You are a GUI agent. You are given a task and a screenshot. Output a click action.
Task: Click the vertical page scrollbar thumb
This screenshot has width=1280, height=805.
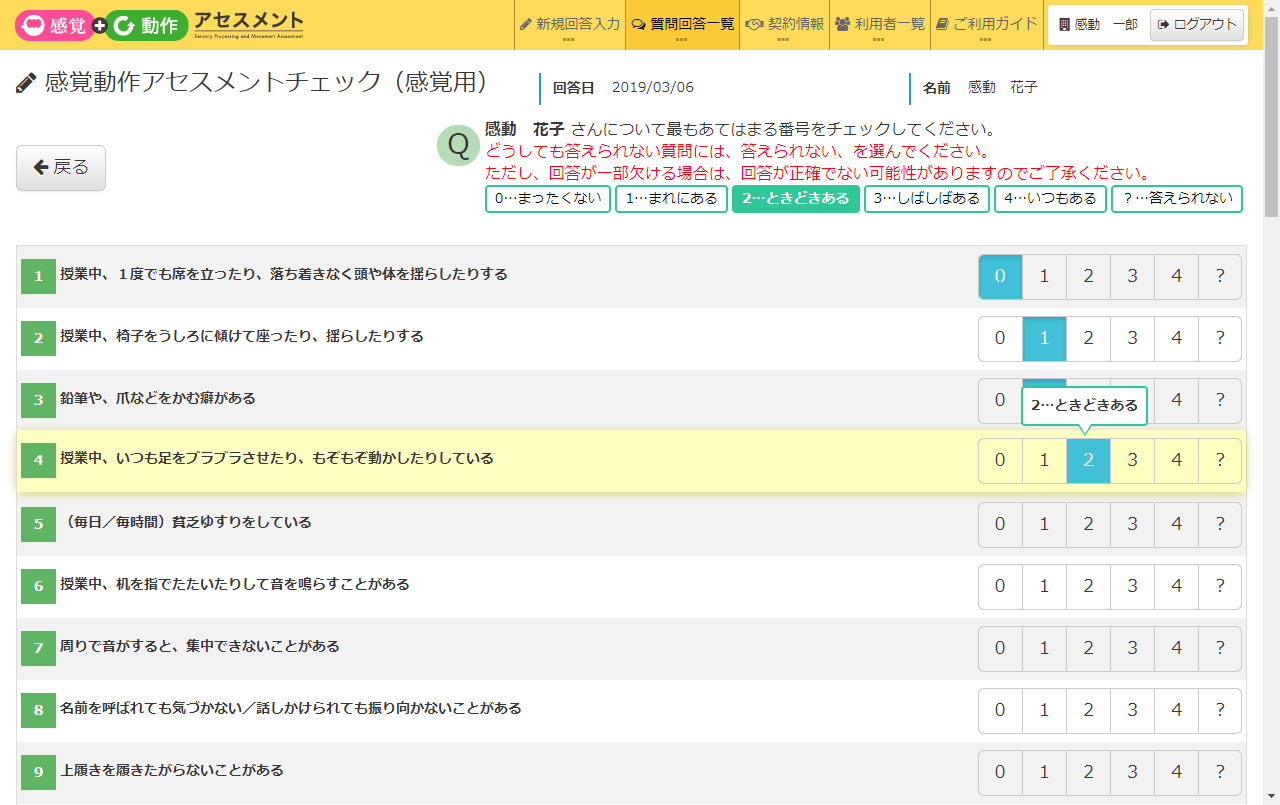tap(1271, 115)
